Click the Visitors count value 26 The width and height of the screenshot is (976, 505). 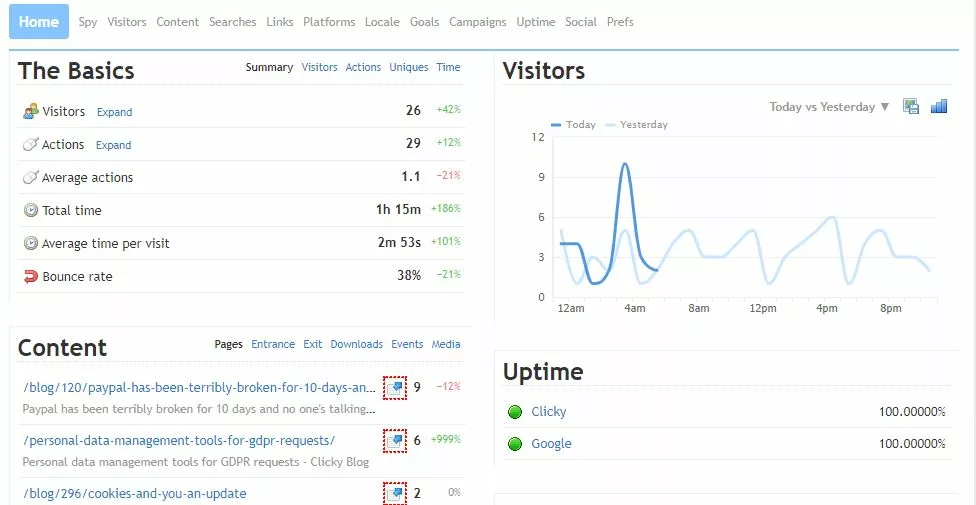(413, 111)
